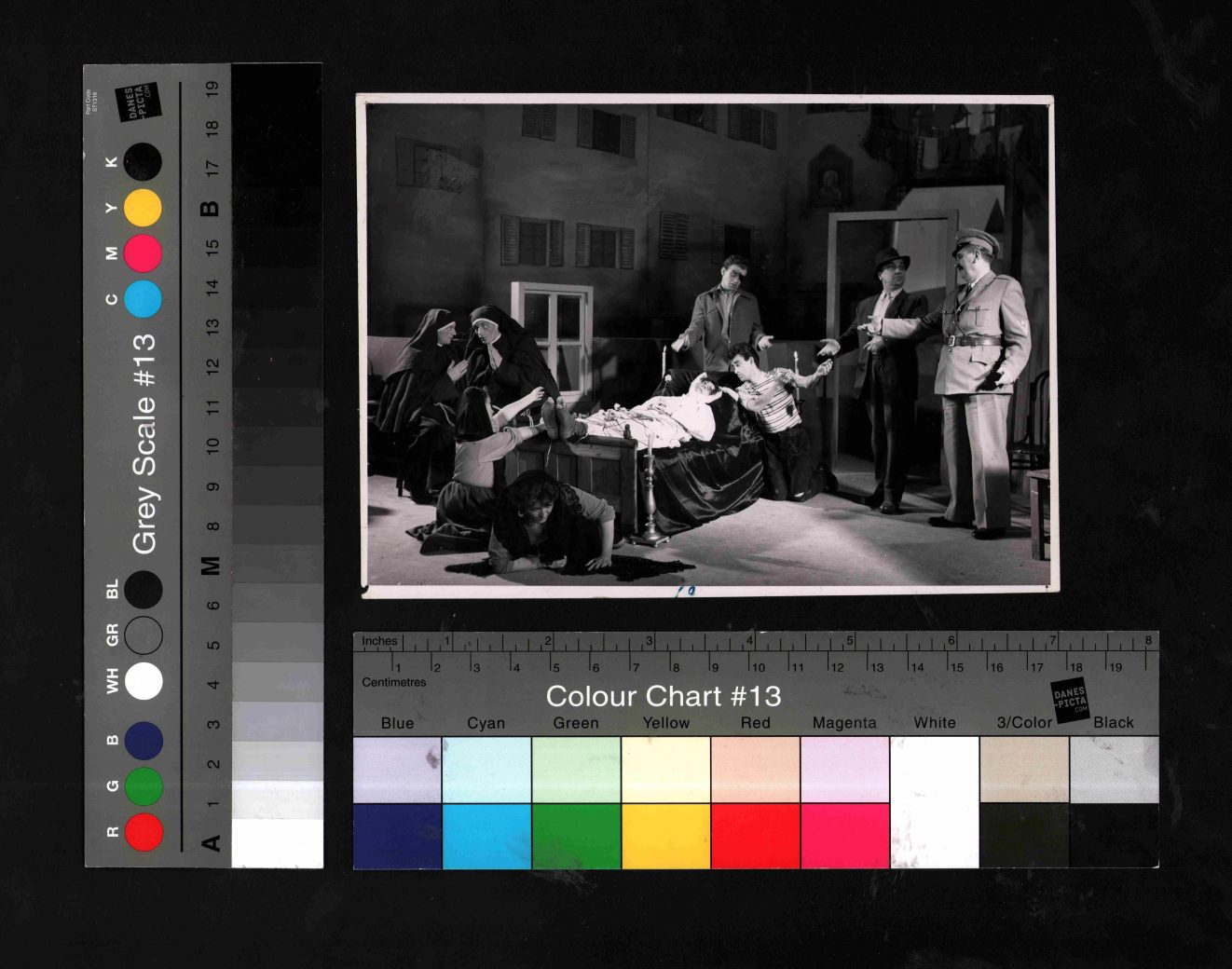Click the 'Grey Scale #13' title text
Screen dimensions: 1232x969
[x=144, y=444]
